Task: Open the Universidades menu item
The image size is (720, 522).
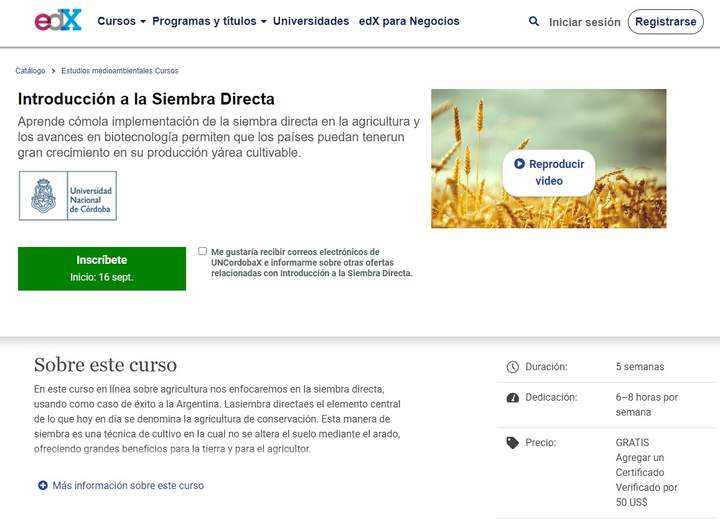Action: [311, 21]
